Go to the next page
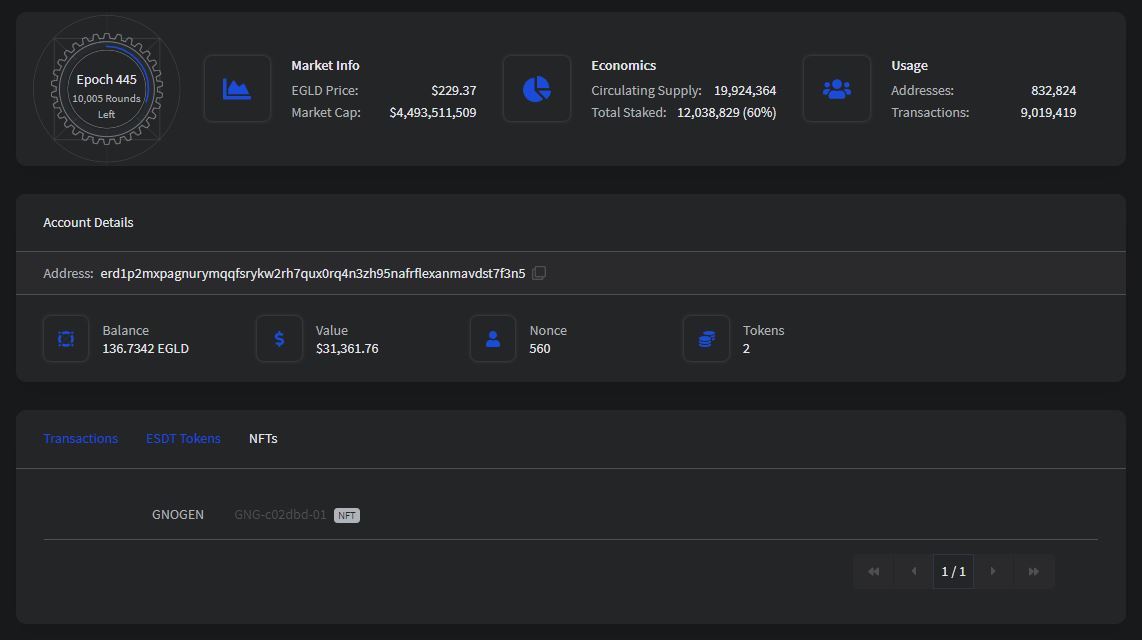1142x640 pixels. pyautogui.click(x=993, y=572)
